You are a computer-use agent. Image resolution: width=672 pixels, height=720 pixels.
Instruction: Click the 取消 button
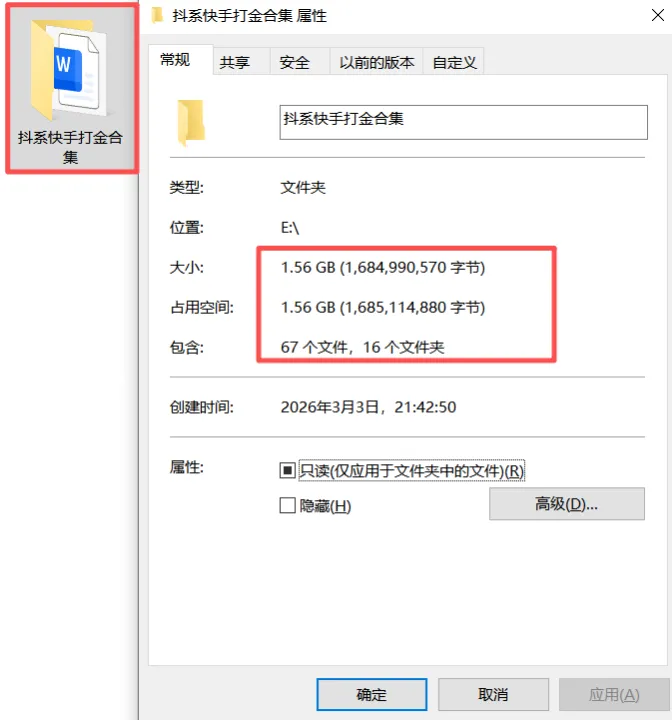point(493,694)
